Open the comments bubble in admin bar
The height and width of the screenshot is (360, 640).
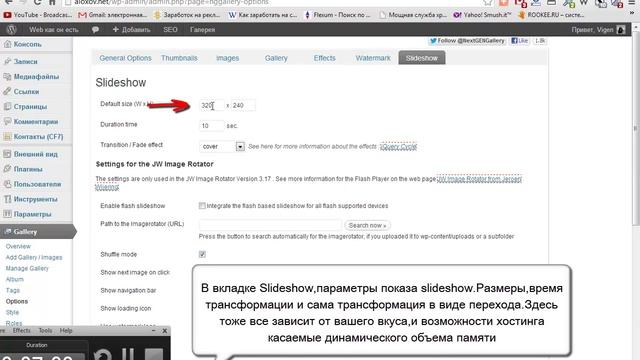pyautogui.click(x=95, y=29)
